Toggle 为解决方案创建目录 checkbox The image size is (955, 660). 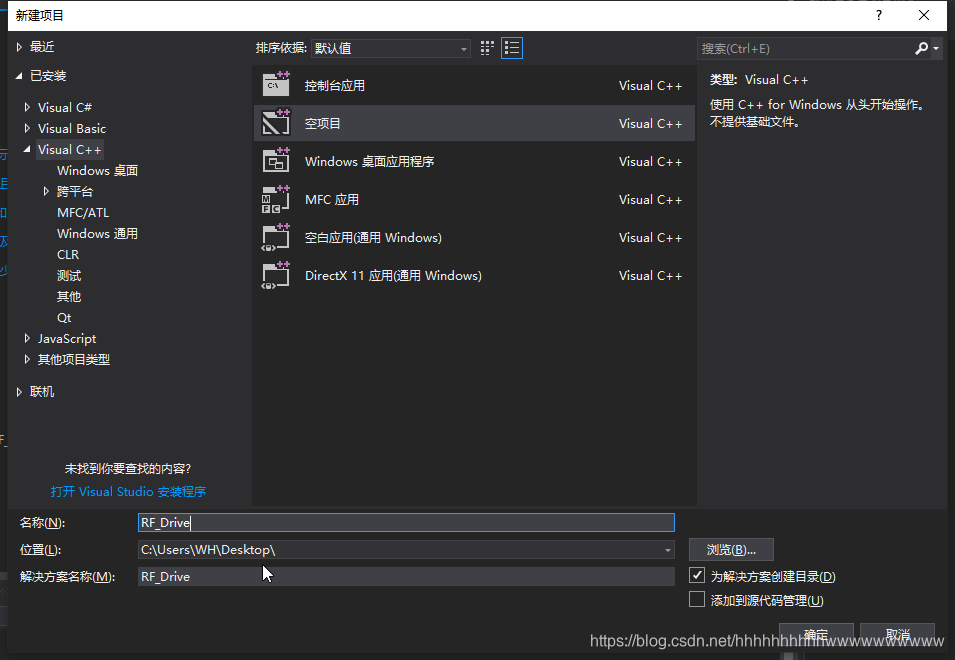click(697, 575)
